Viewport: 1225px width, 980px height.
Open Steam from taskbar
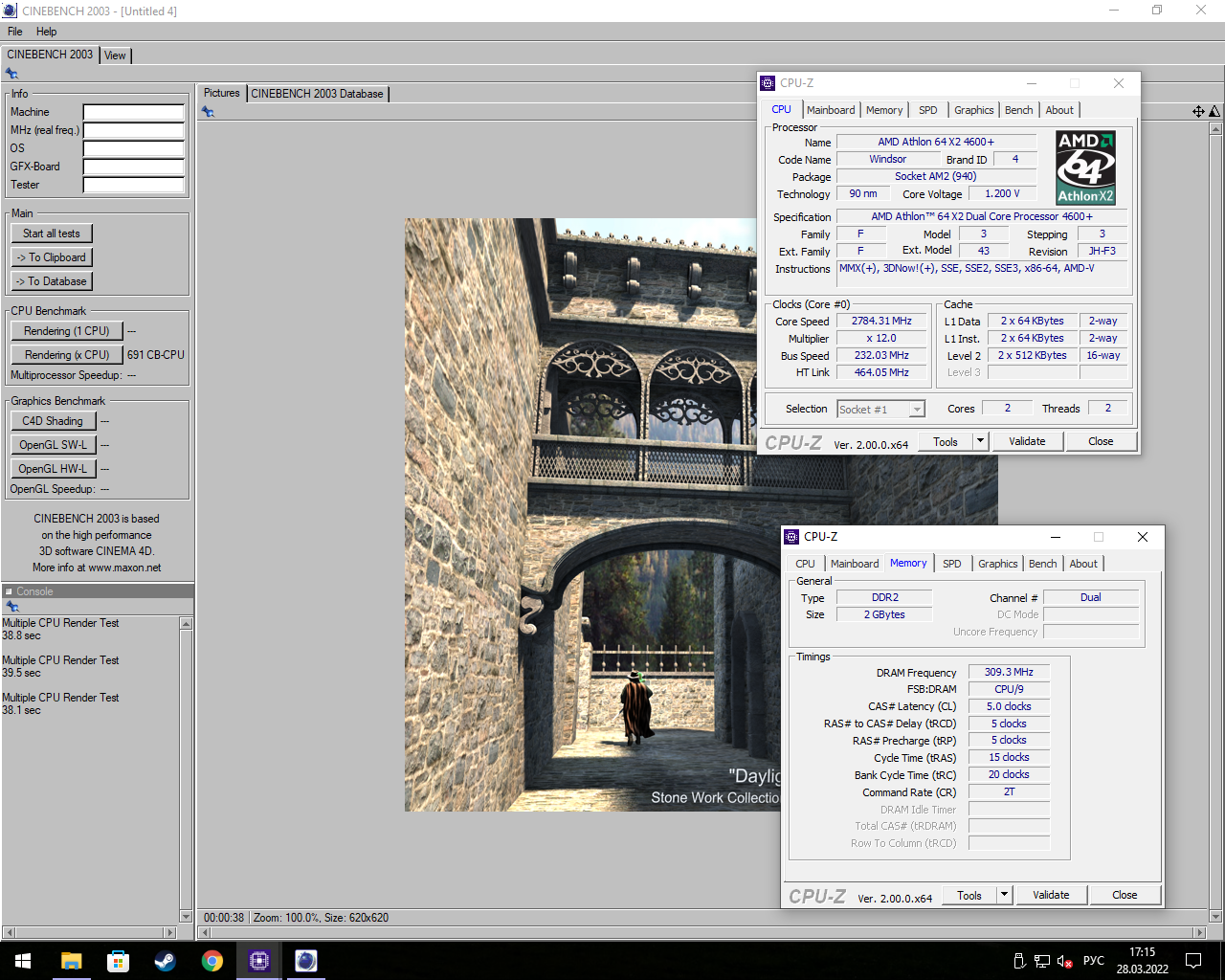tap(165, 961)
